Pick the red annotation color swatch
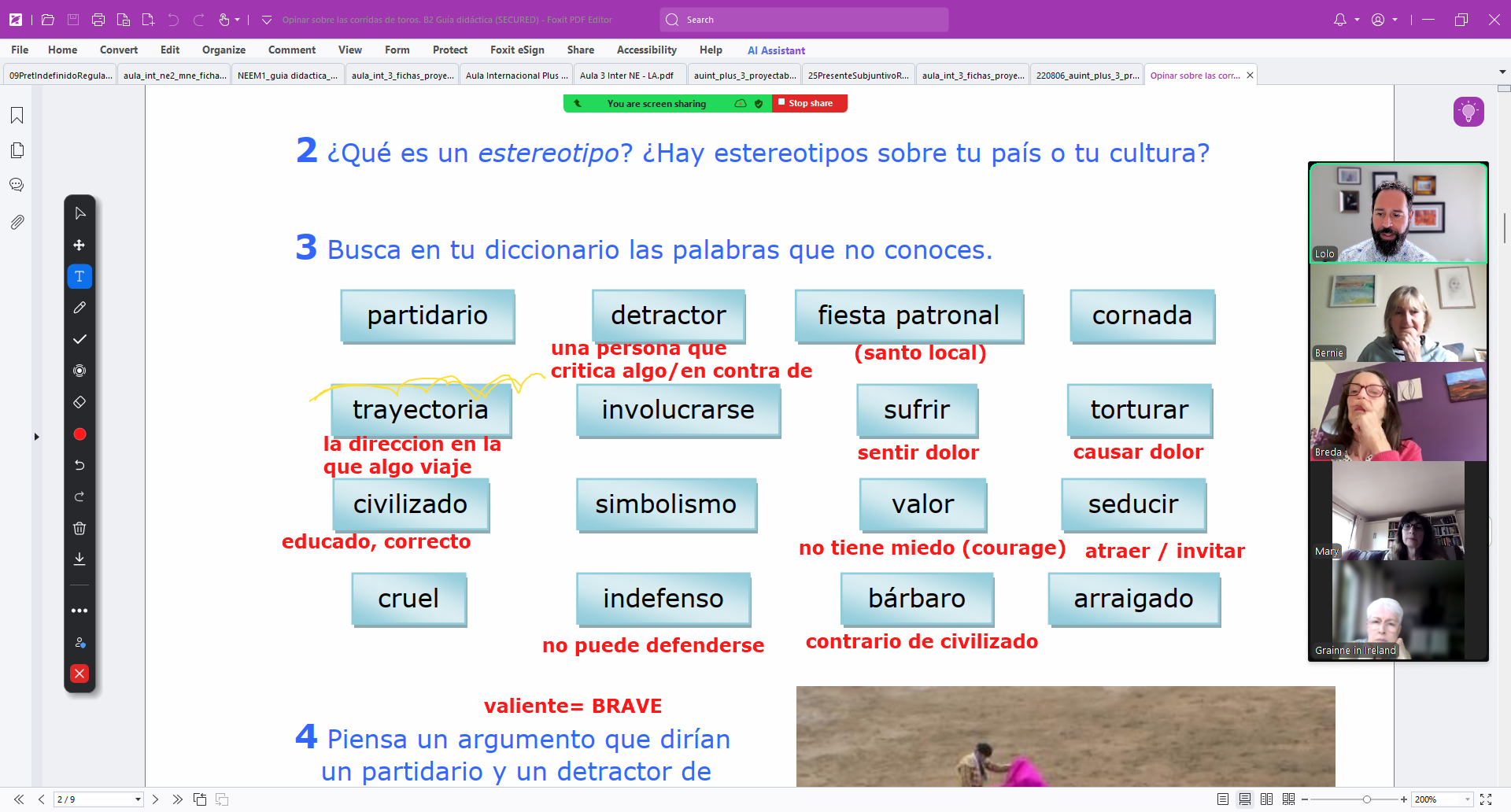This screenshot has height=812, width=1511. click(x=79, y=434)
